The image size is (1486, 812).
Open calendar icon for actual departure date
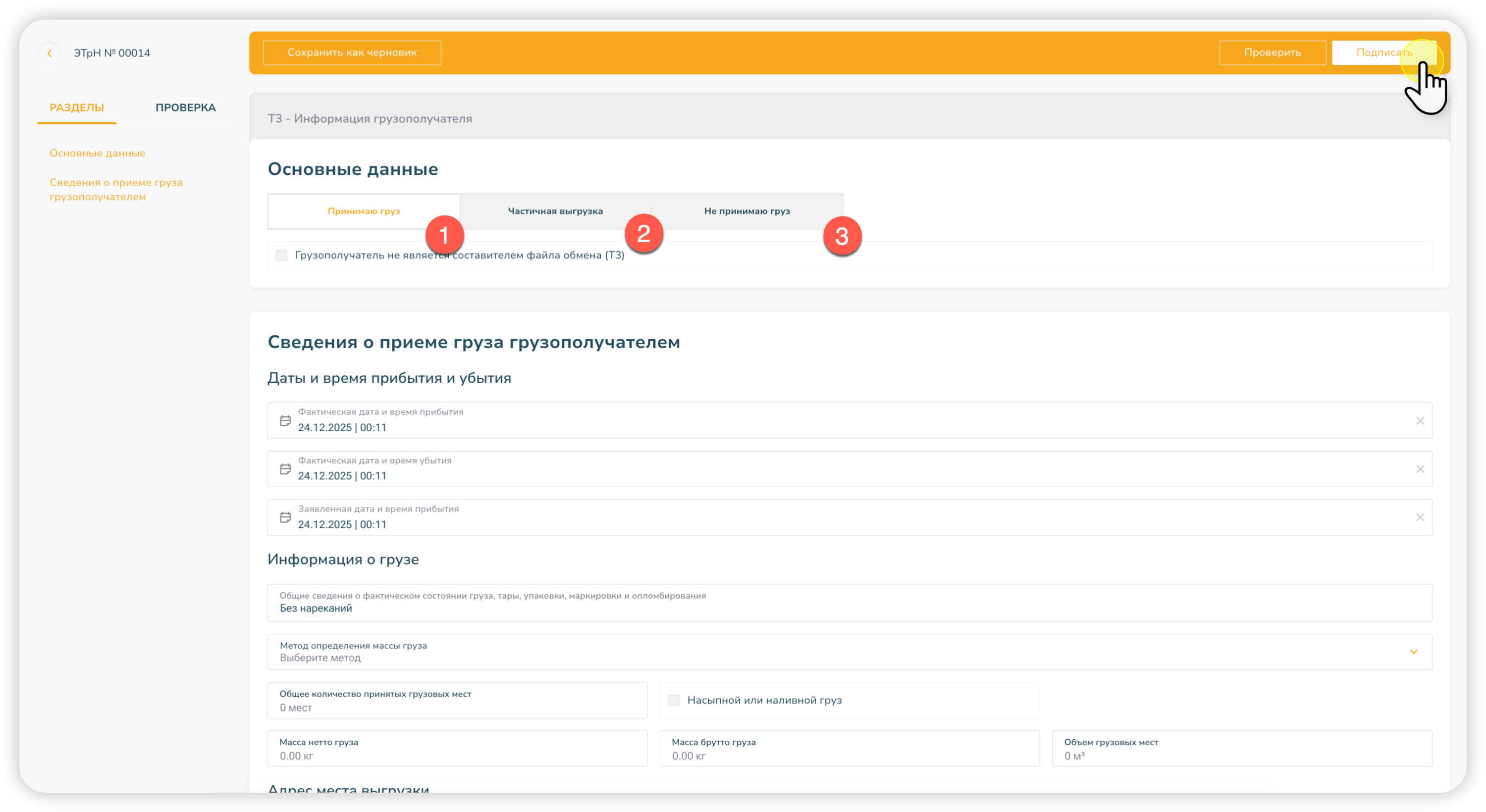coord(285,469)
